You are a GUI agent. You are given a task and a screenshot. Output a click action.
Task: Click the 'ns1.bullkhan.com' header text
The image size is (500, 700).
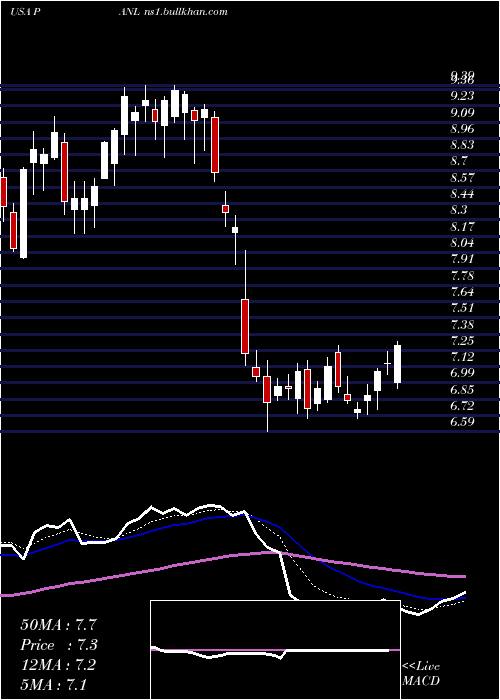pyautogui.click(x=185, y=12)
